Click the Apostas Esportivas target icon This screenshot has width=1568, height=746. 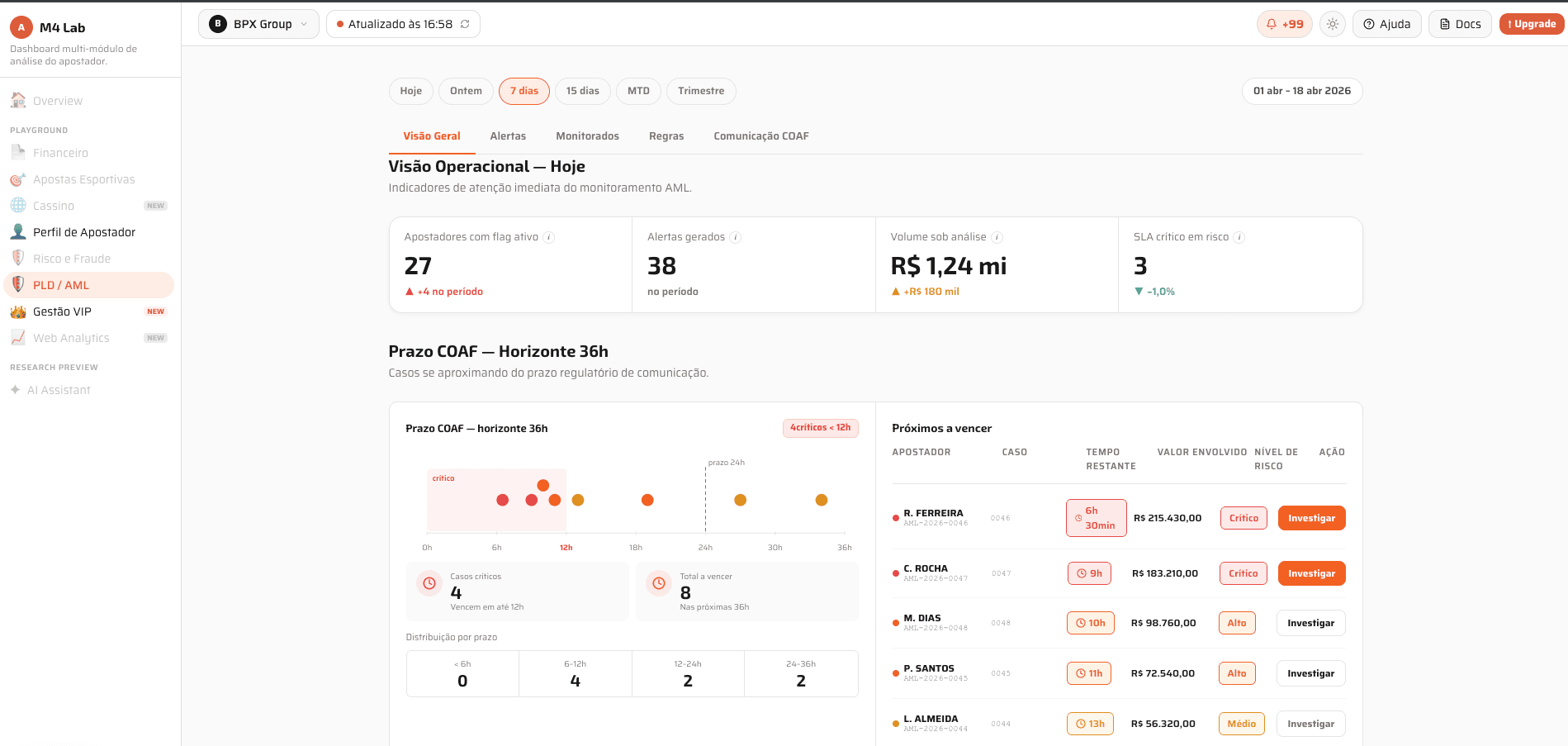(x=18, y=179)
